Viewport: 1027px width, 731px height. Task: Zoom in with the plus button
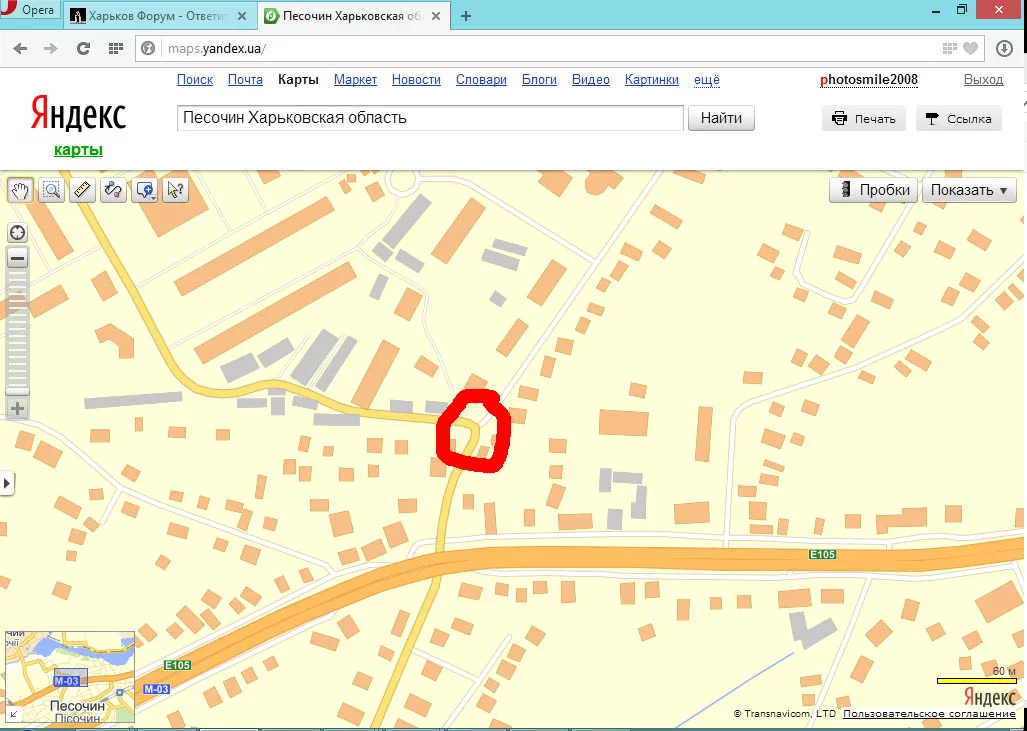(18, 409)
